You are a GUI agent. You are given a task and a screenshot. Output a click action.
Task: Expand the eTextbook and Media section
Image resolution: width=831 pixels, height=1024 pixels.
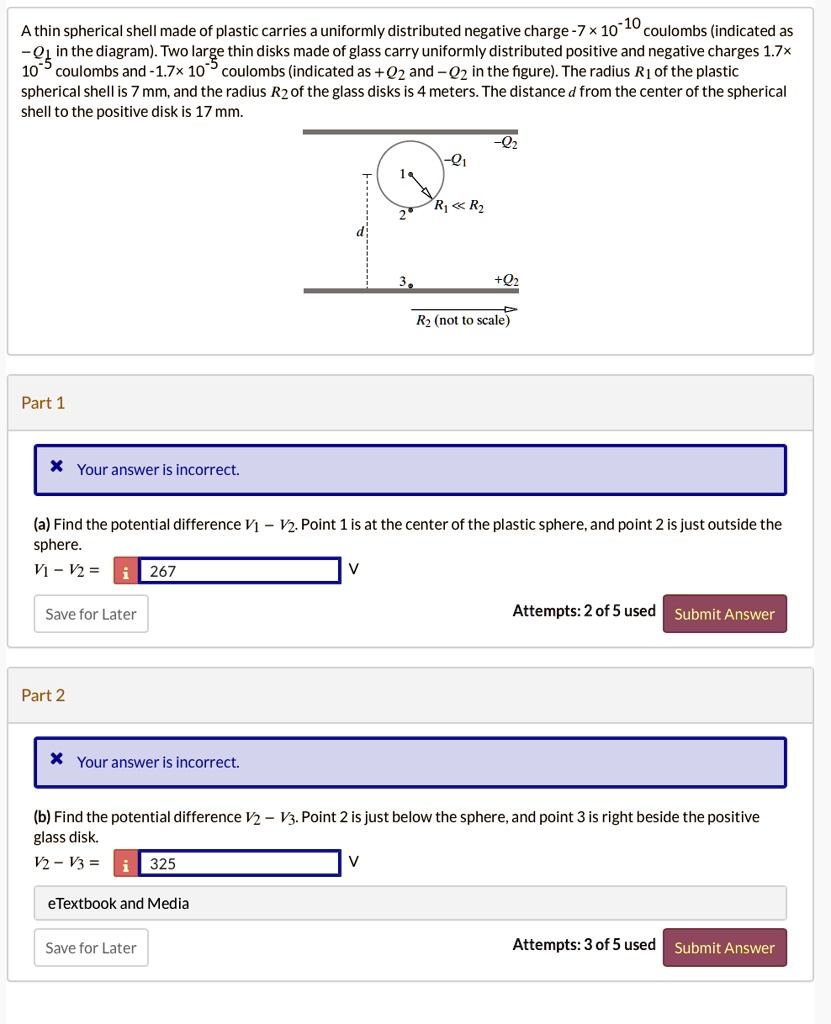pyautogui.click(x=410, y=903)
